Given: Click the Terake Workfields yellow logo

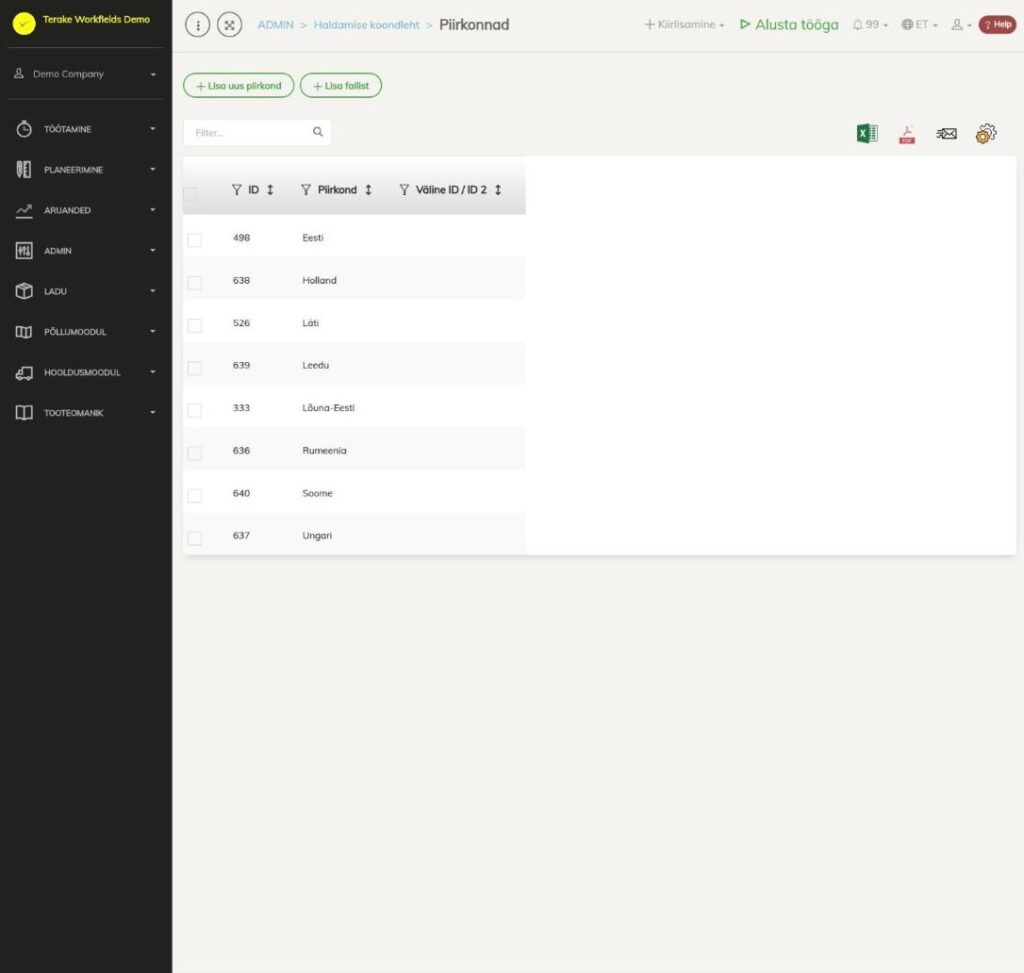Looking at the screenshot, I should (x=24, y=24).
